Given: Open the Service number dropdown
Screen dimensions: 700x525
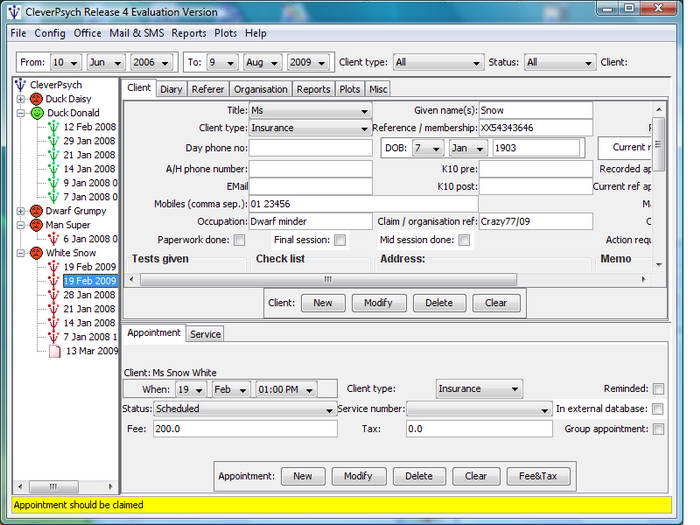Looking at the screenshot, I should point(479,409).
